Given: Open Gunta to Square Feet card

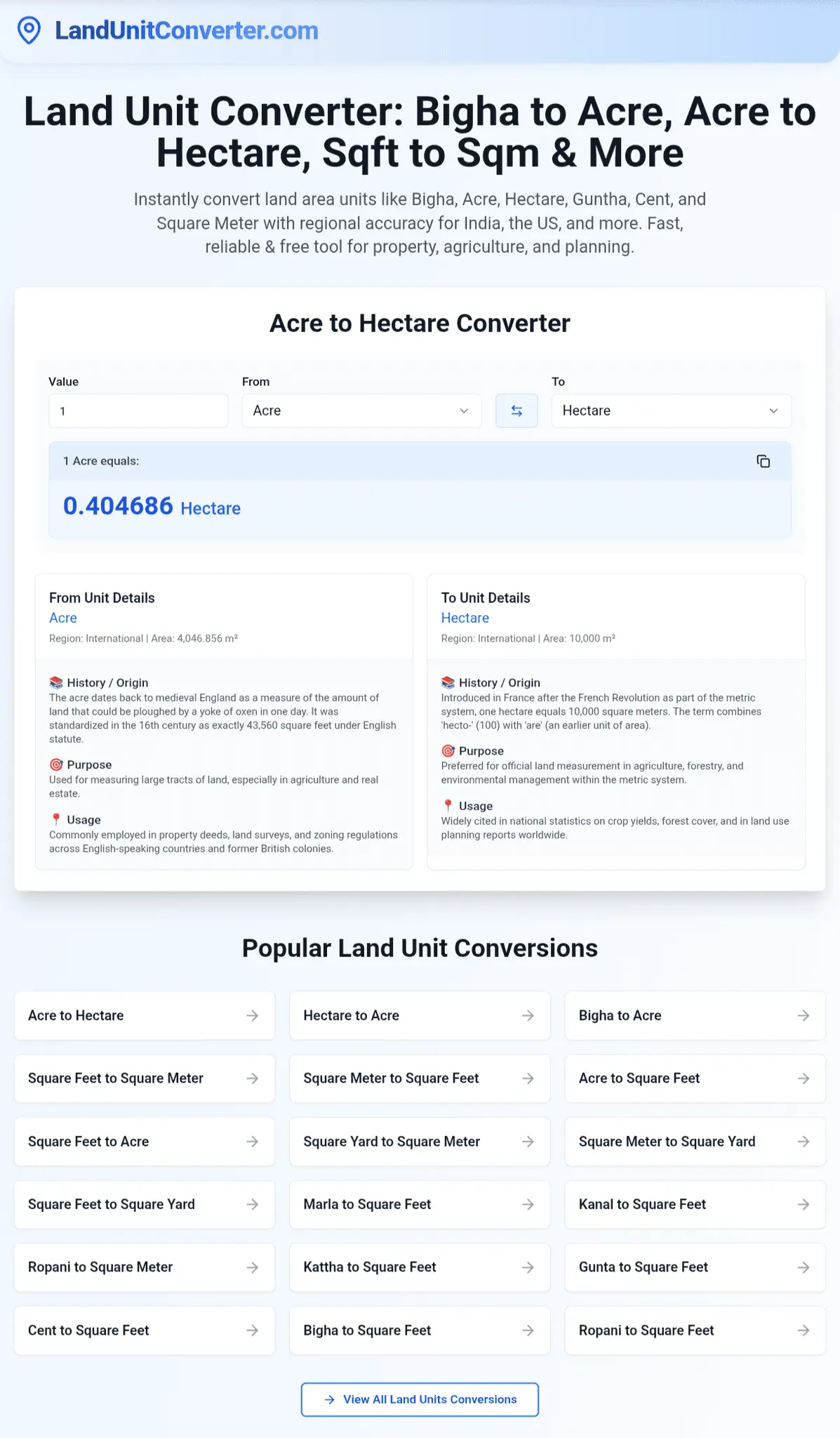Looking at the screenshot, I should coord(695,1267).
